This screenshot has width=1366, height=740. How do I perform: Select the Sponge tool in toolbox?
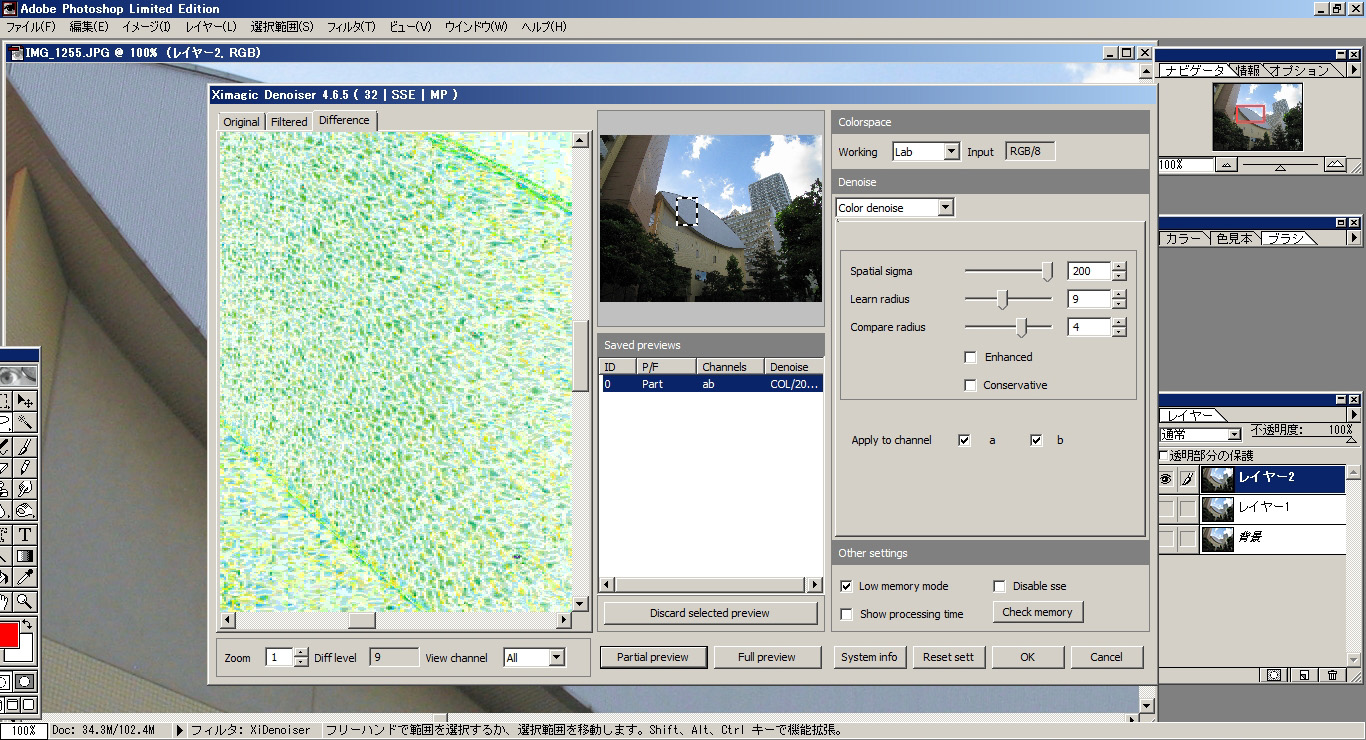pos(25,509)
